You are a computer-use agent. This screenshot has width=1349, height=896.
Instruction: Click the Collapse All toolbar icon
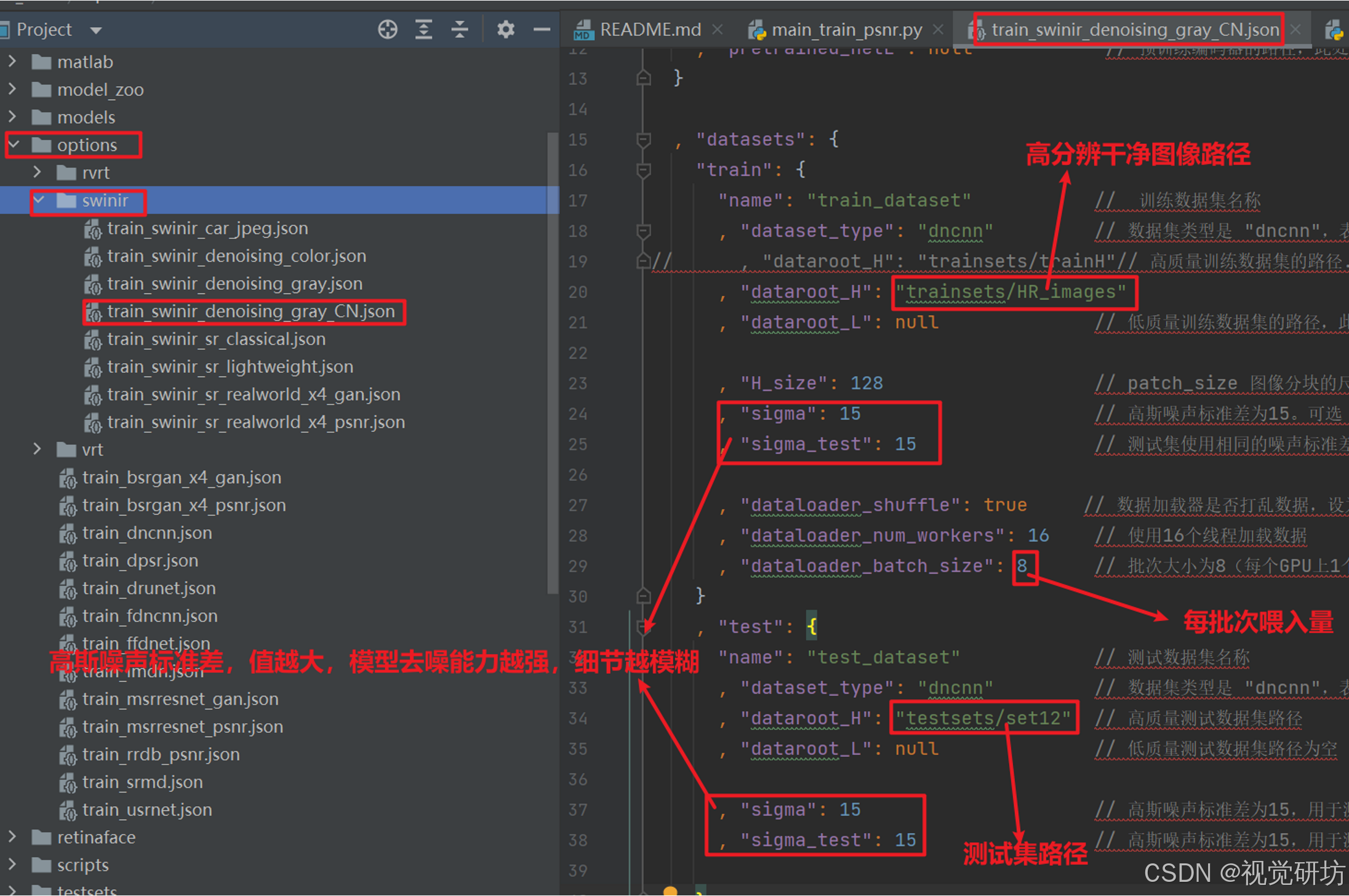(x=460, y=29)
